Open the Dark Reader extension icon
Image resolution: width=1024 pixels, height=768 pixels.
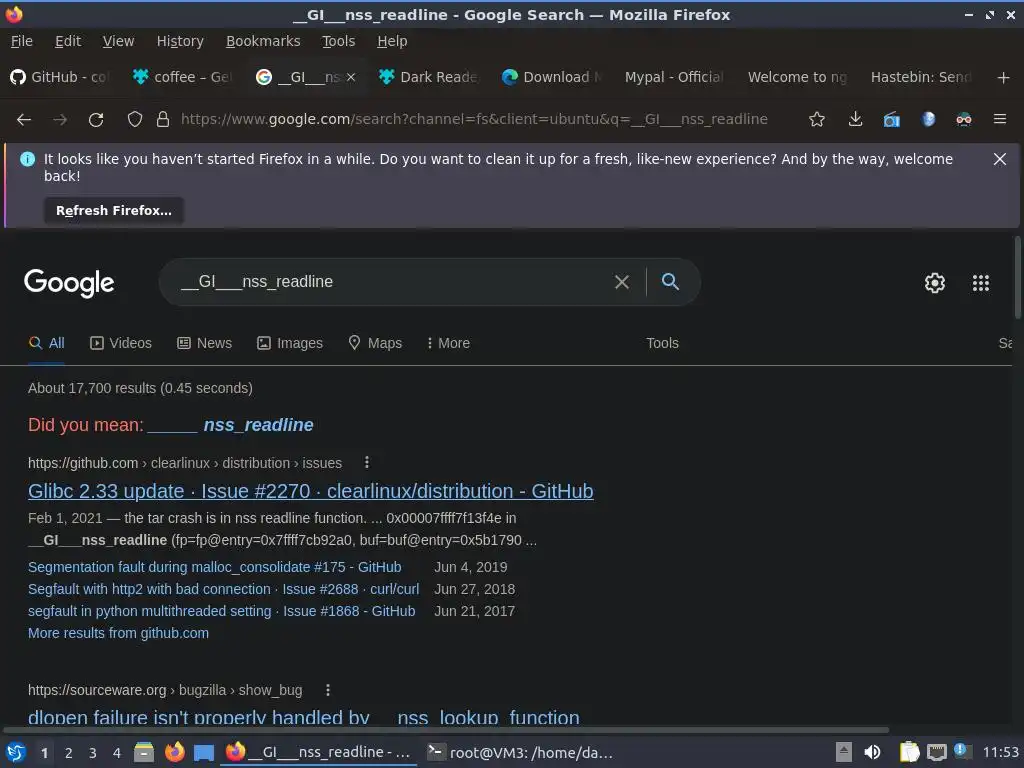pyautogui.click(x=963, y=120)
